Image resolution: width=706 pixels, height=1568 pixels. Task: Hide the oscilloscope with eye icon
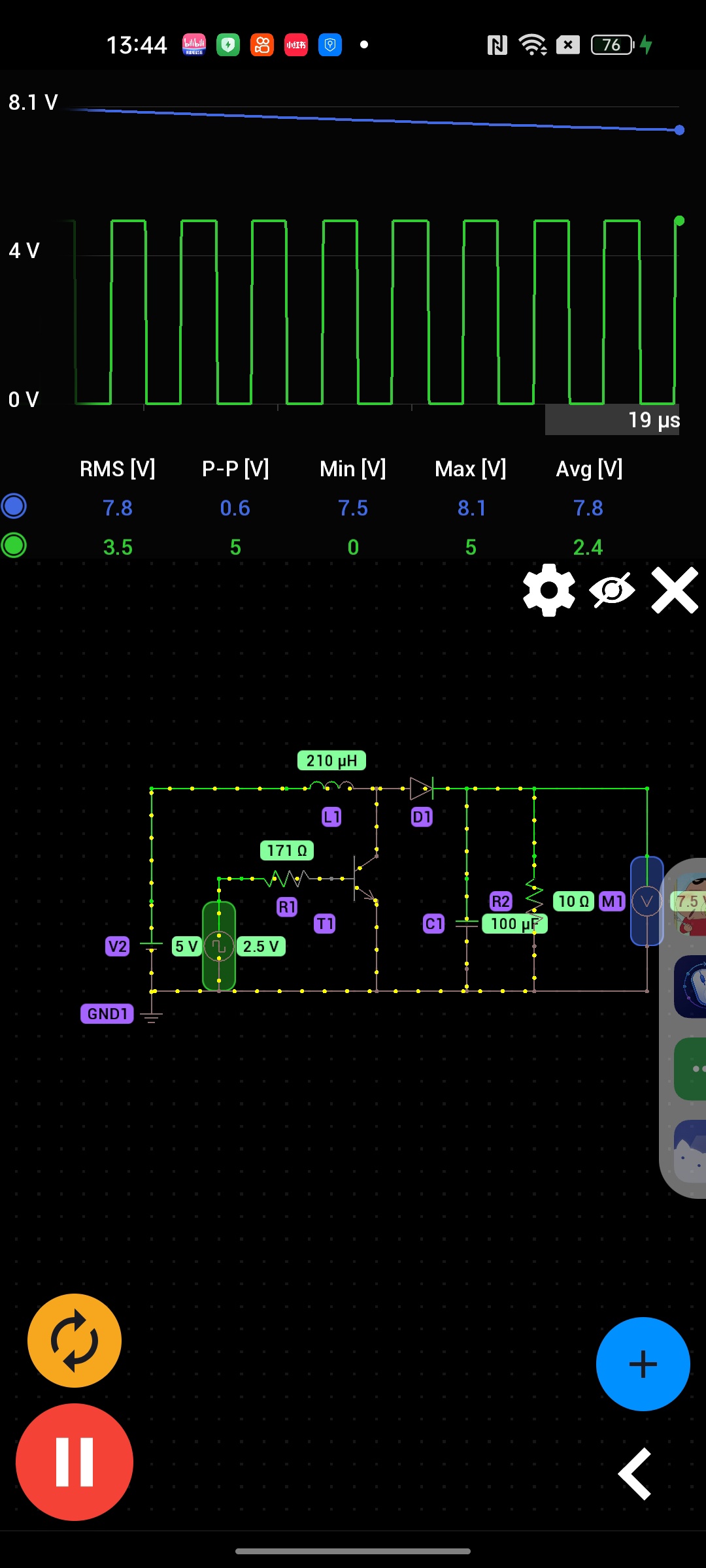[612, 591]
